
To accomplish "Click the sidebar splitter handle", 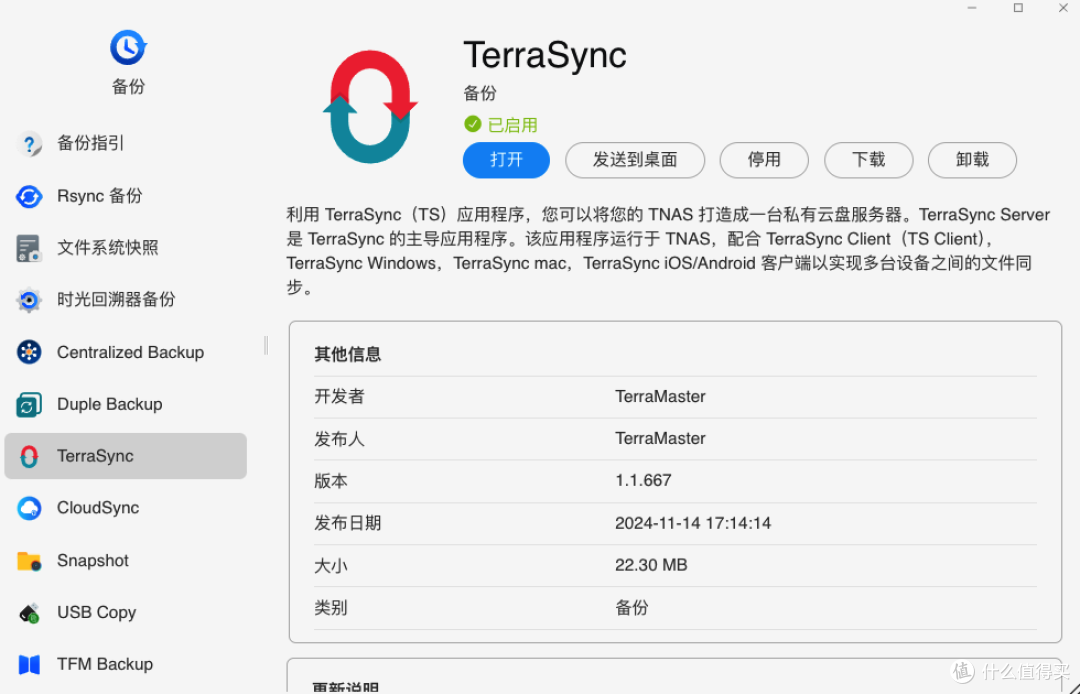I will pos(266,346).
